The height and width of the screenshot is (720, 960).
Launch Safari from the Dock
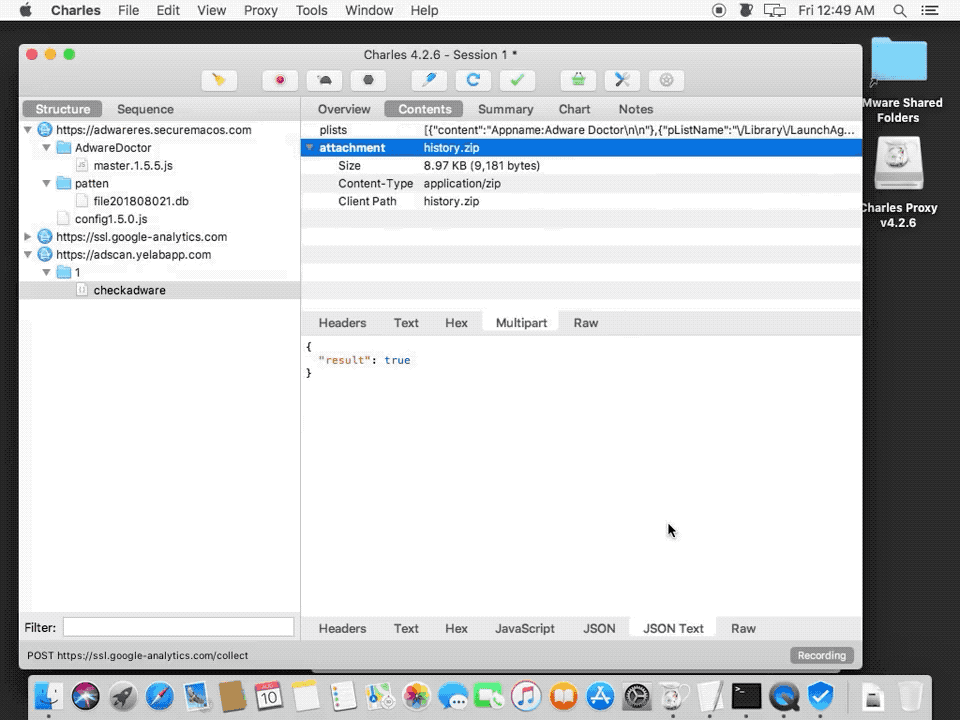(x=159, y=696)
